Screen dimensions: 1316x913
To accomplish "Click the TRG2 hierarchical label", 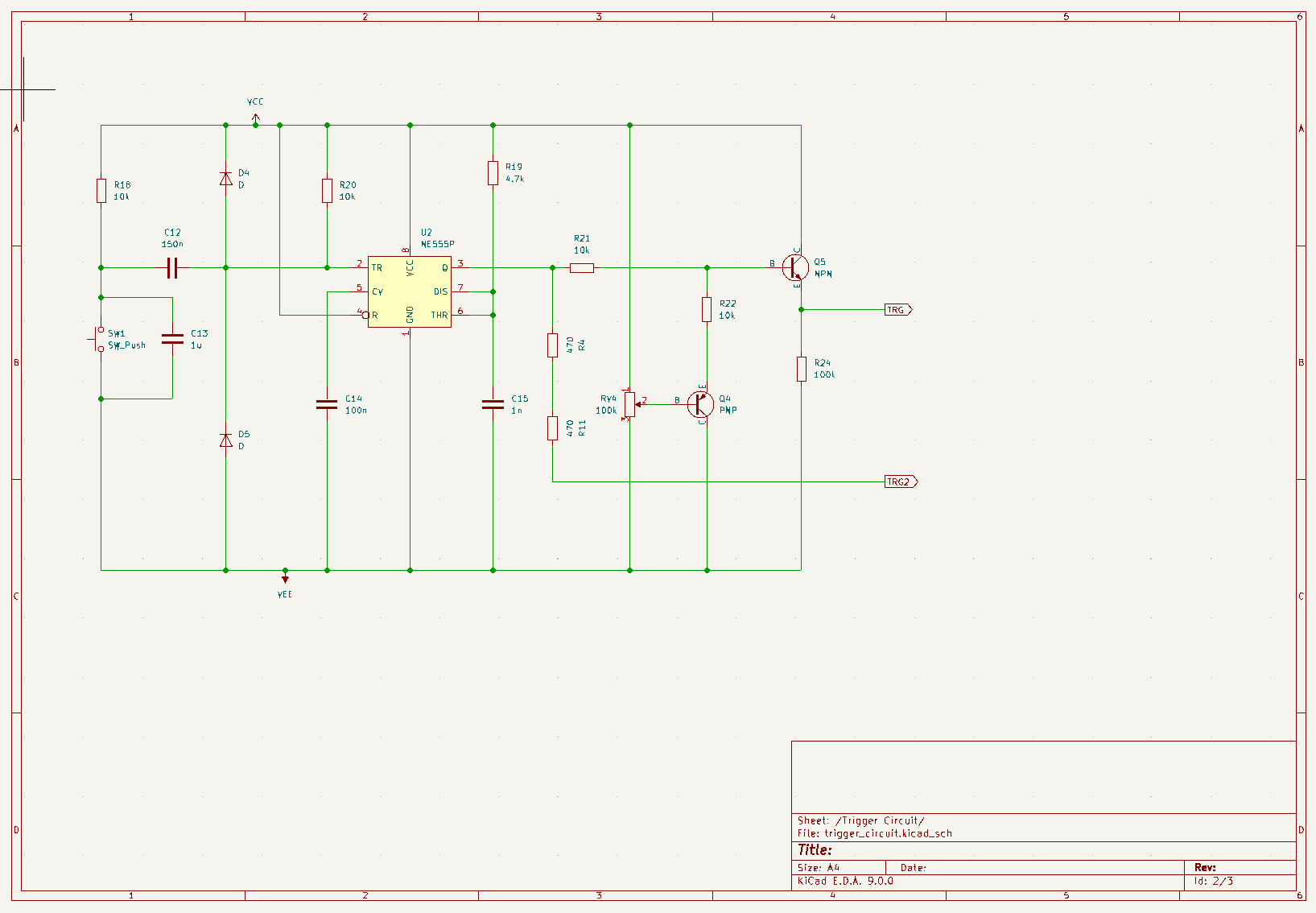I will 901,481.
